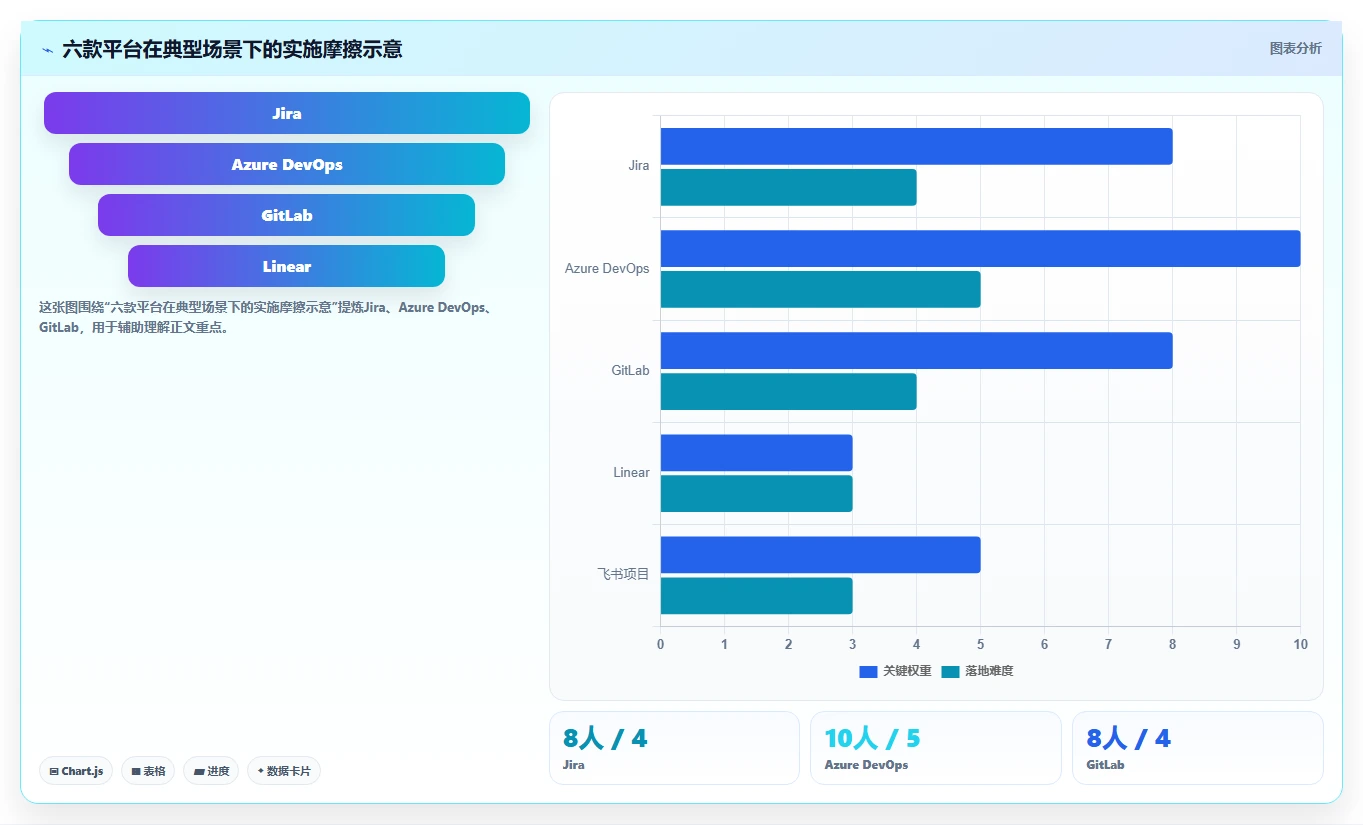Image resolution: width=1363 pixels, height=825 pixels.
Task: Click the Jira y-axis label
Action: [638, 166]
